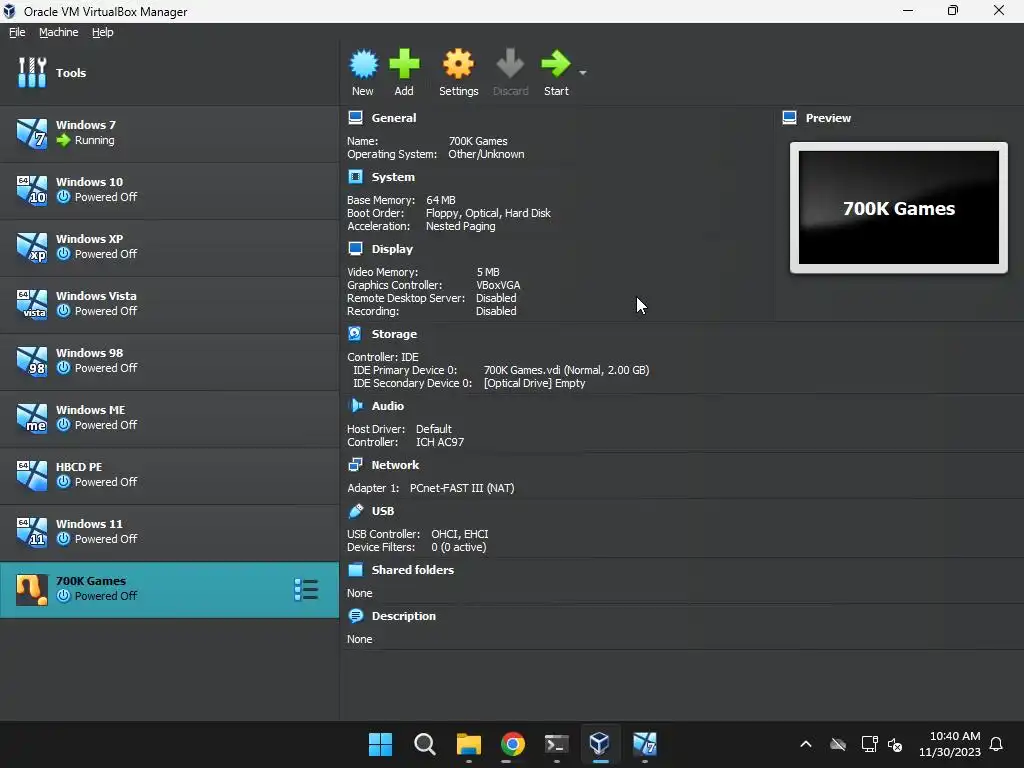Click the System section header
The width and height of the screenshot is (1024, 768).
(393, 177)
